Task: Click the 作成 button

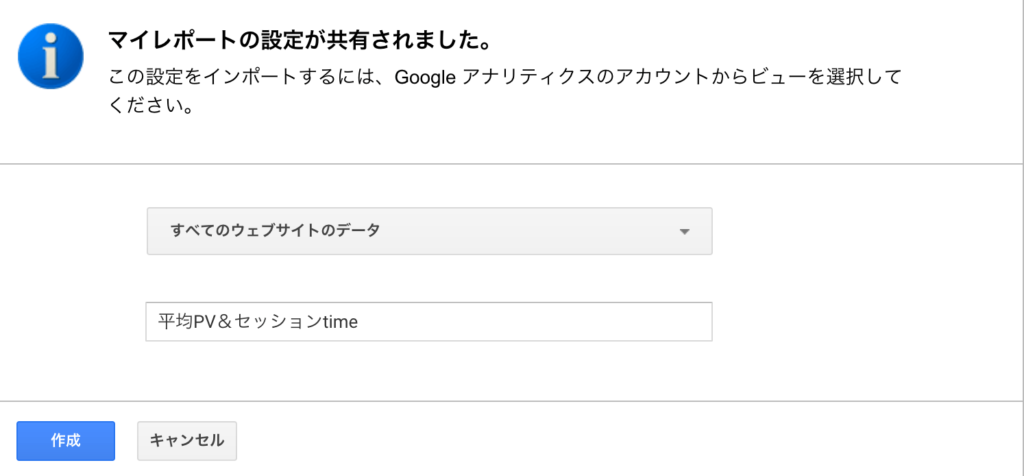Action: 66,441
